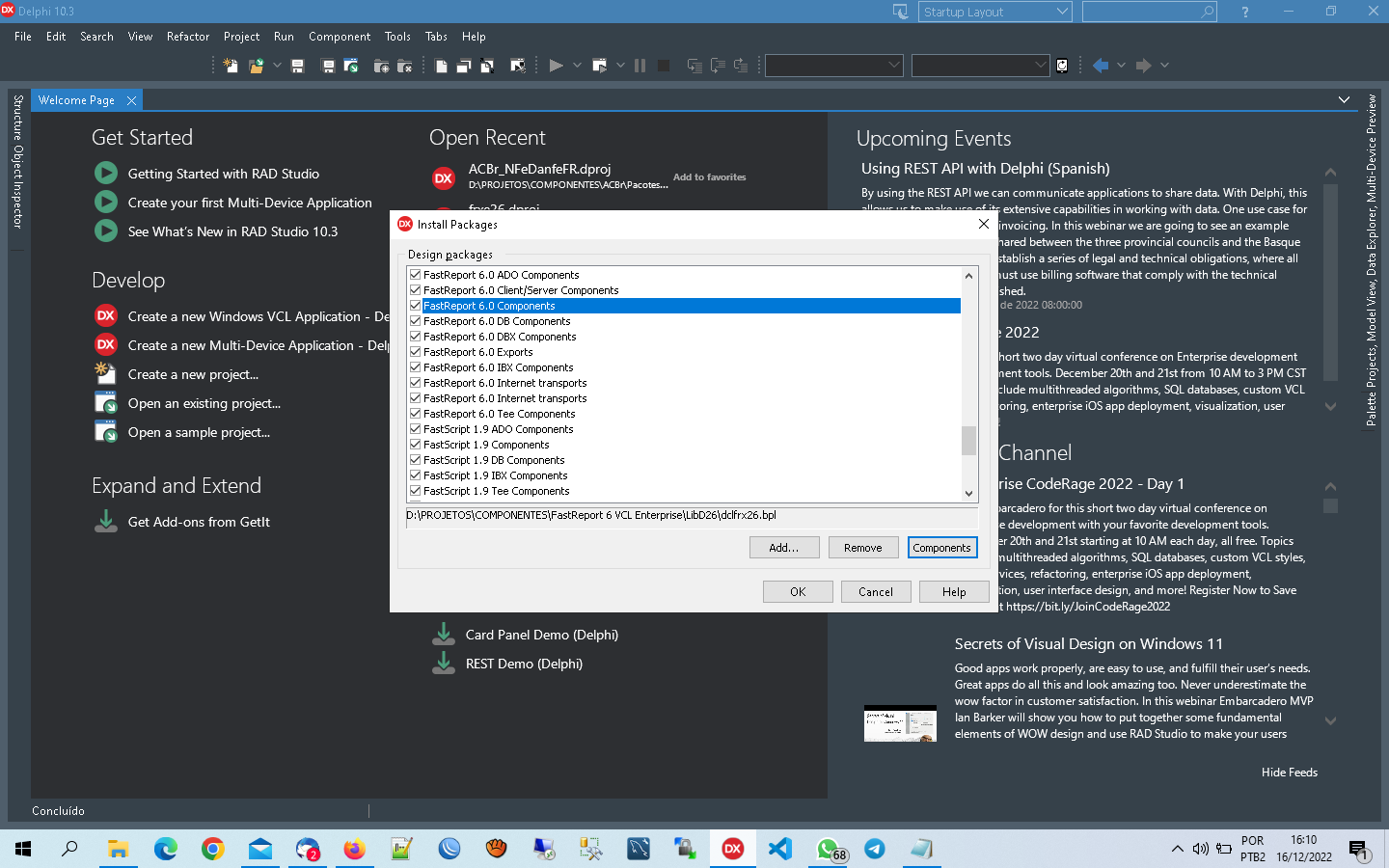The width and height of the screenshot is (1389, 868).
Task: Open the first empty combo box in toolbar
Action: point(834,66)
